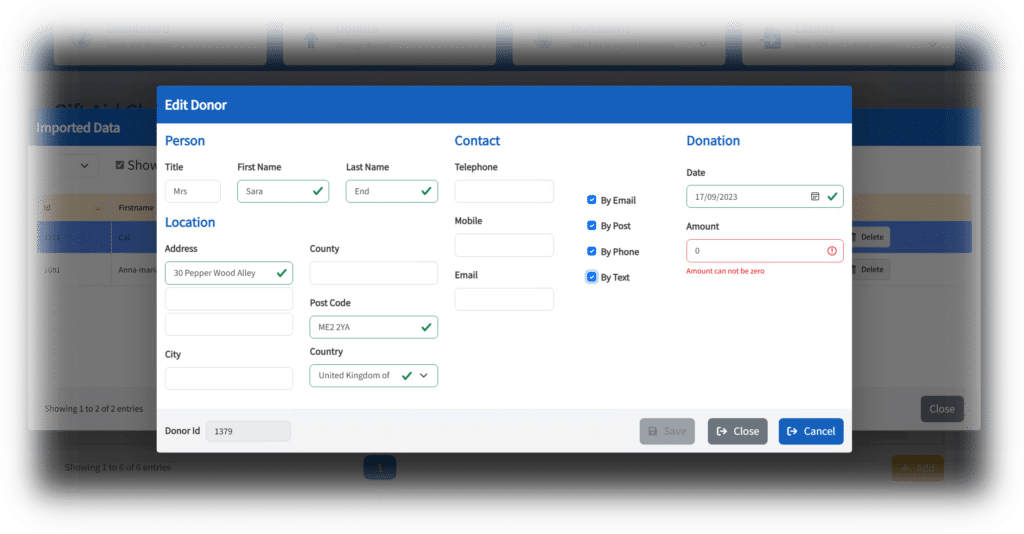Click the Cancel button
This screenshot has width=1024, height=534.
point(811,431)
